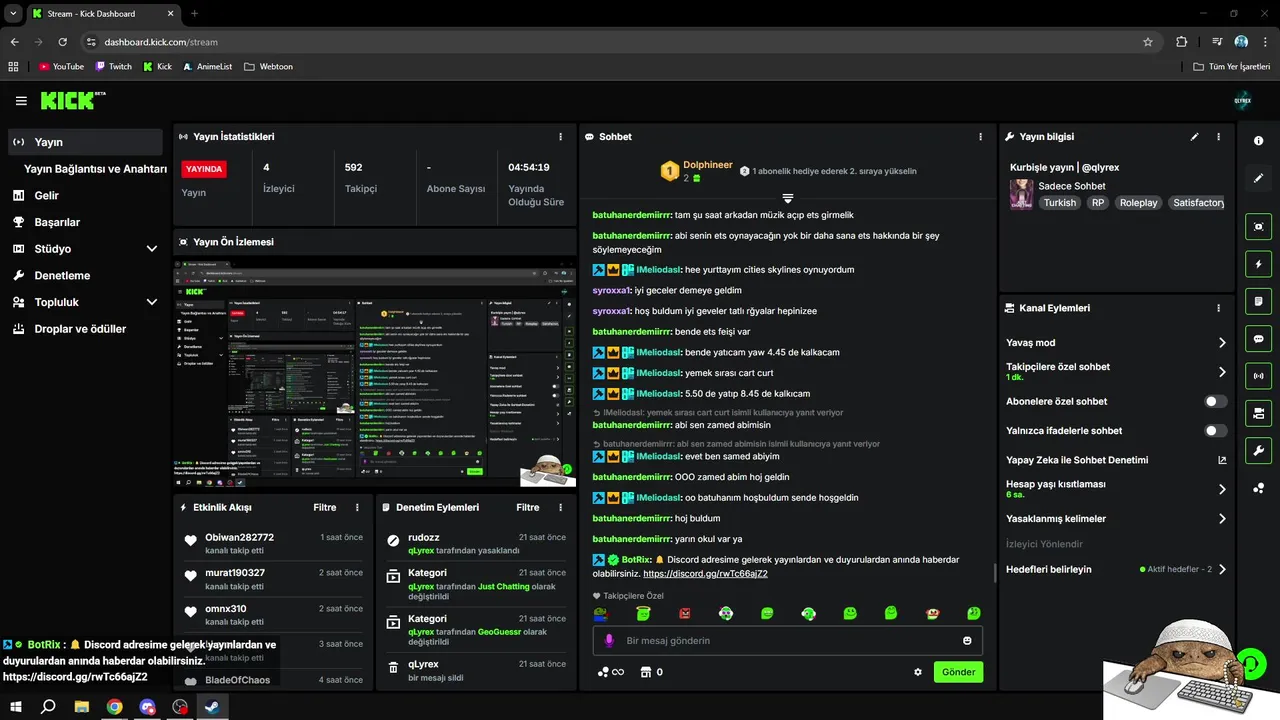Open Windows search from the taskbar
Viewport: 1280px width, 720px height.
(48, 706)
